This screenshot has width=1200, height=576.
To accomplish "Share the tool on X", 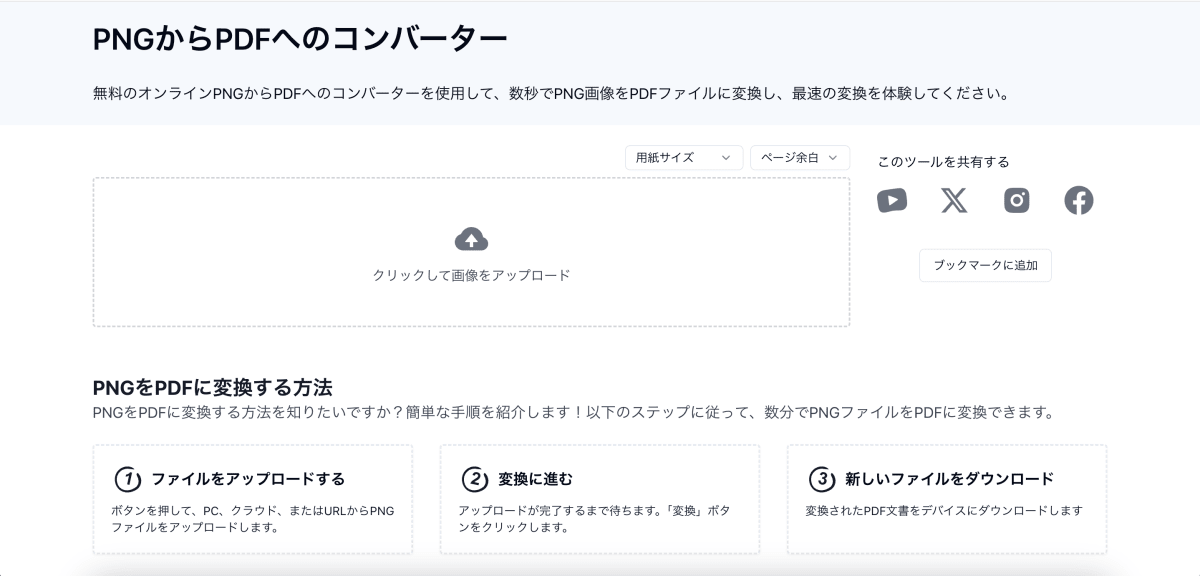I will (x=954, y=200).
